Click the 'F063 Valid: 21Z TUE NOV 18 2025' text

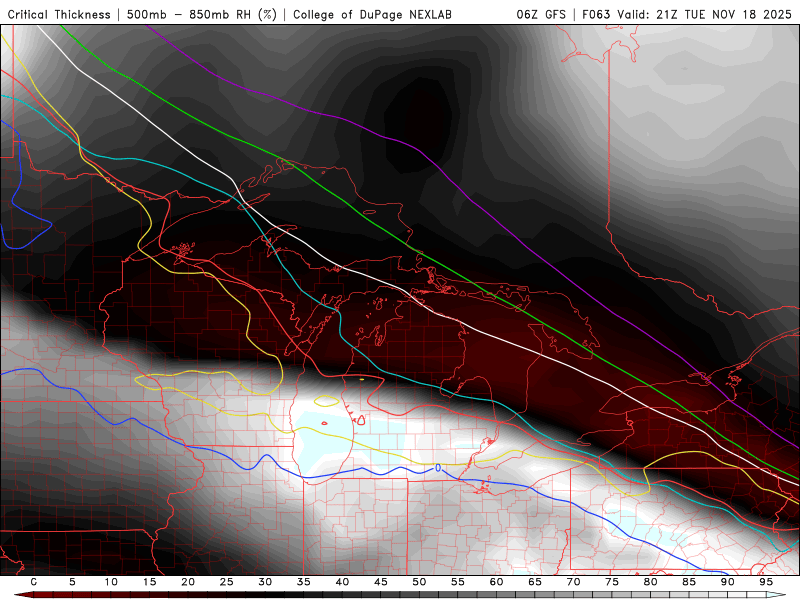[x=687, y=14]
